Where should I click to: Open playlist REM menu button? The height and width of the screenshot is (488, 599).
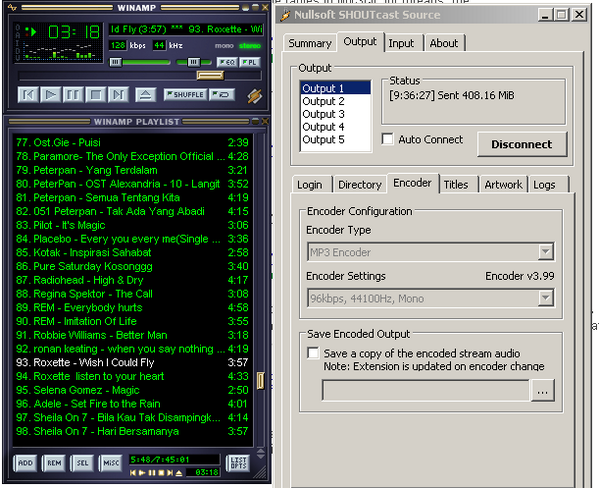coord(54,463)
